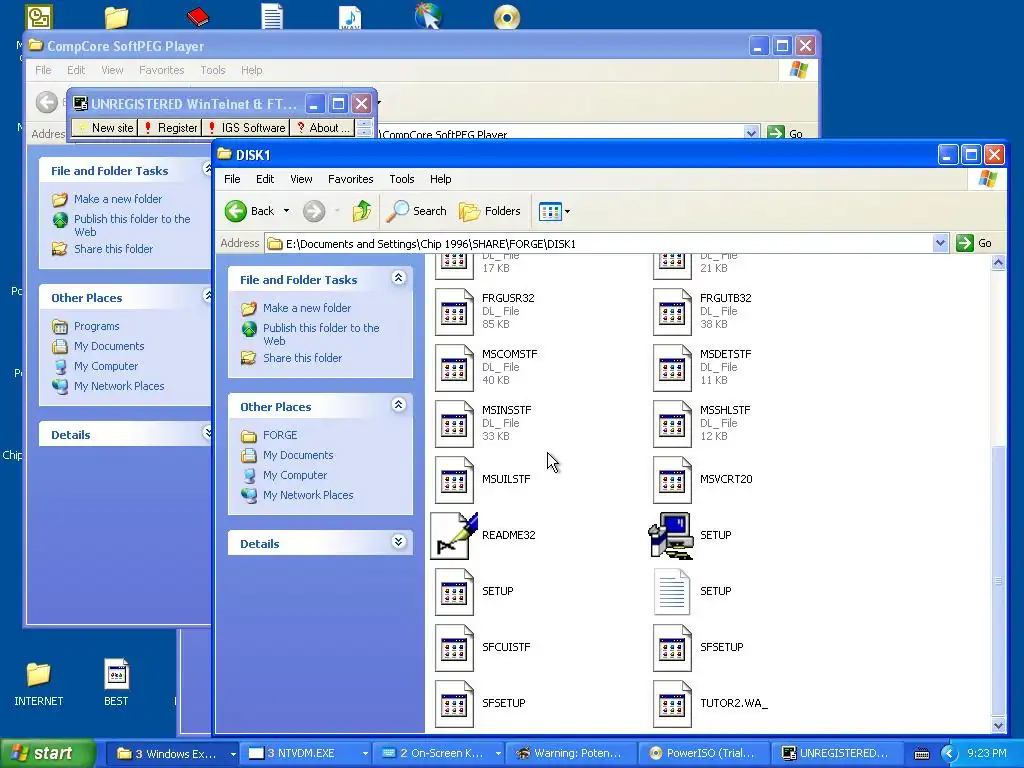Open My Network Places in DISK1 sidebar
The image size is (1024, 768).
(x=308, y=495)
